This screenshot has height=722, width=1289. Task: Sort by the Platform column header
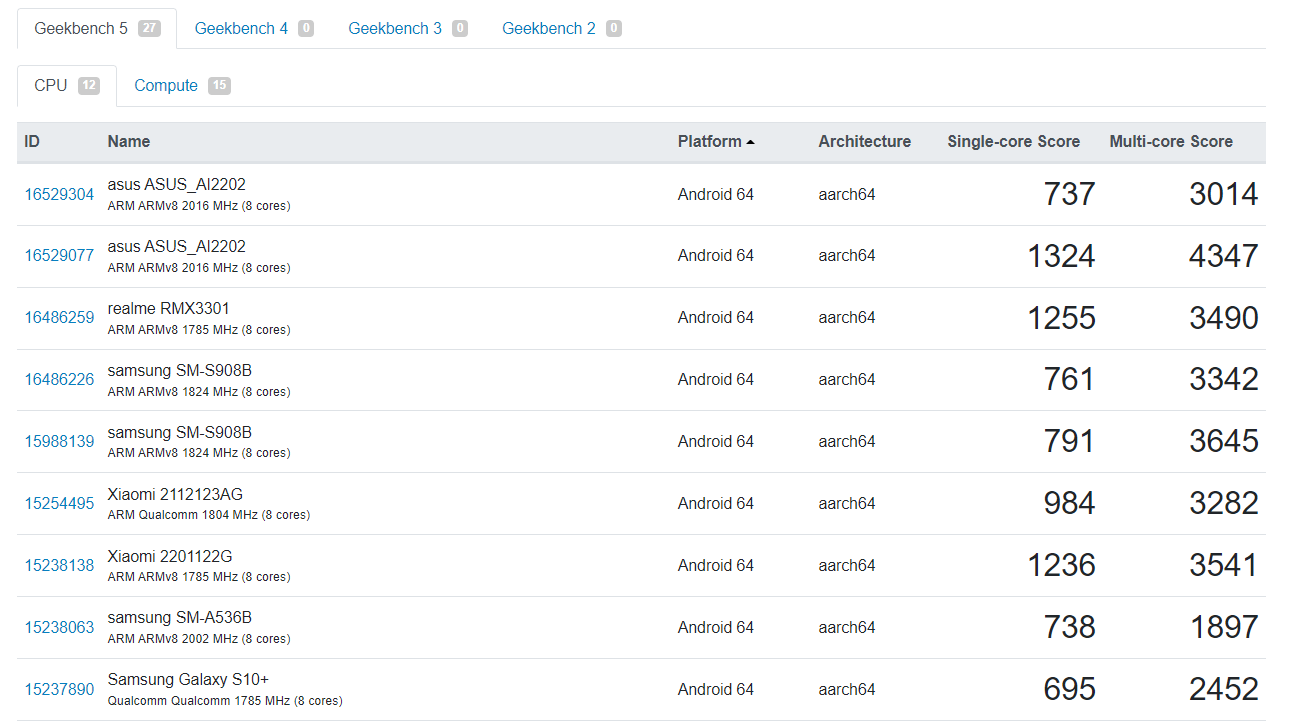click(x=709, y=142)
